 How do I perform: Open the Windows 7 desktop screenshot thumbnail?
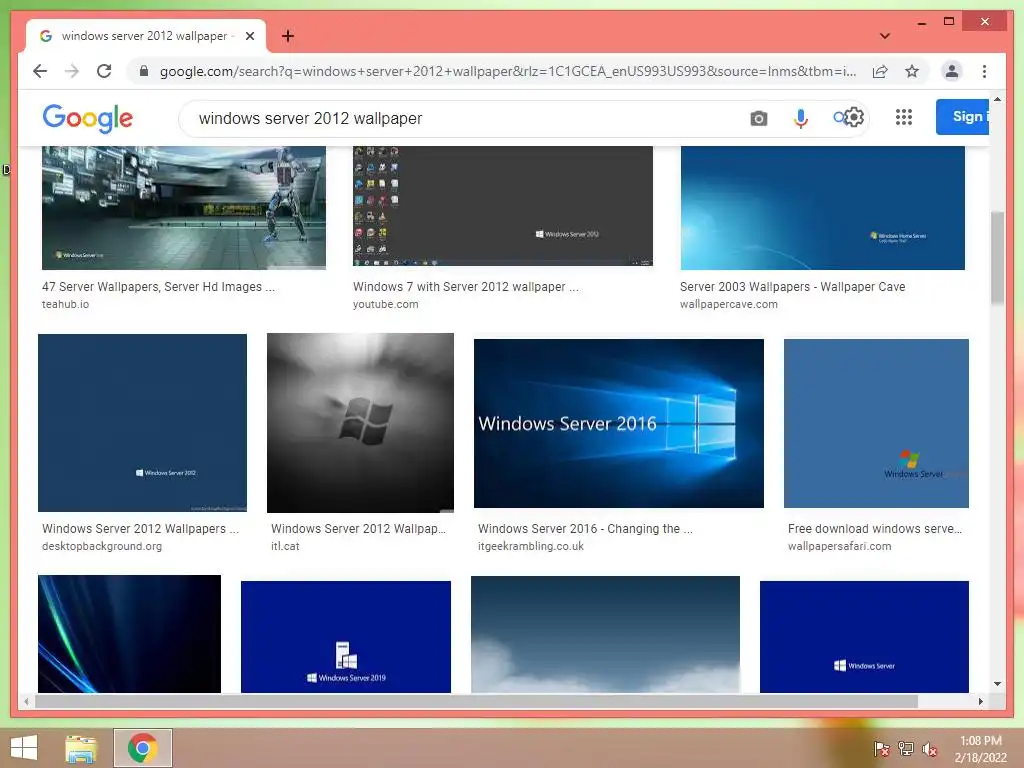(x=503, y=206)
